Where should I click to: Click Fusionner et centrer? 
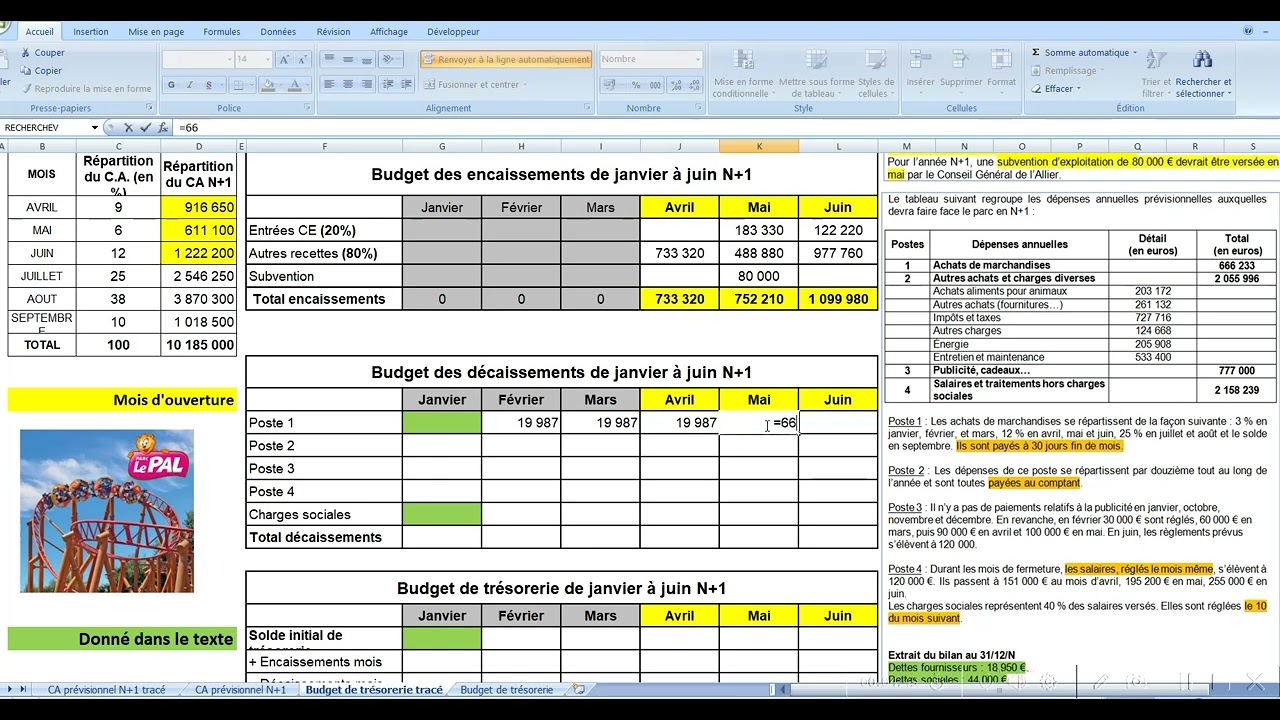click(476, 85)
